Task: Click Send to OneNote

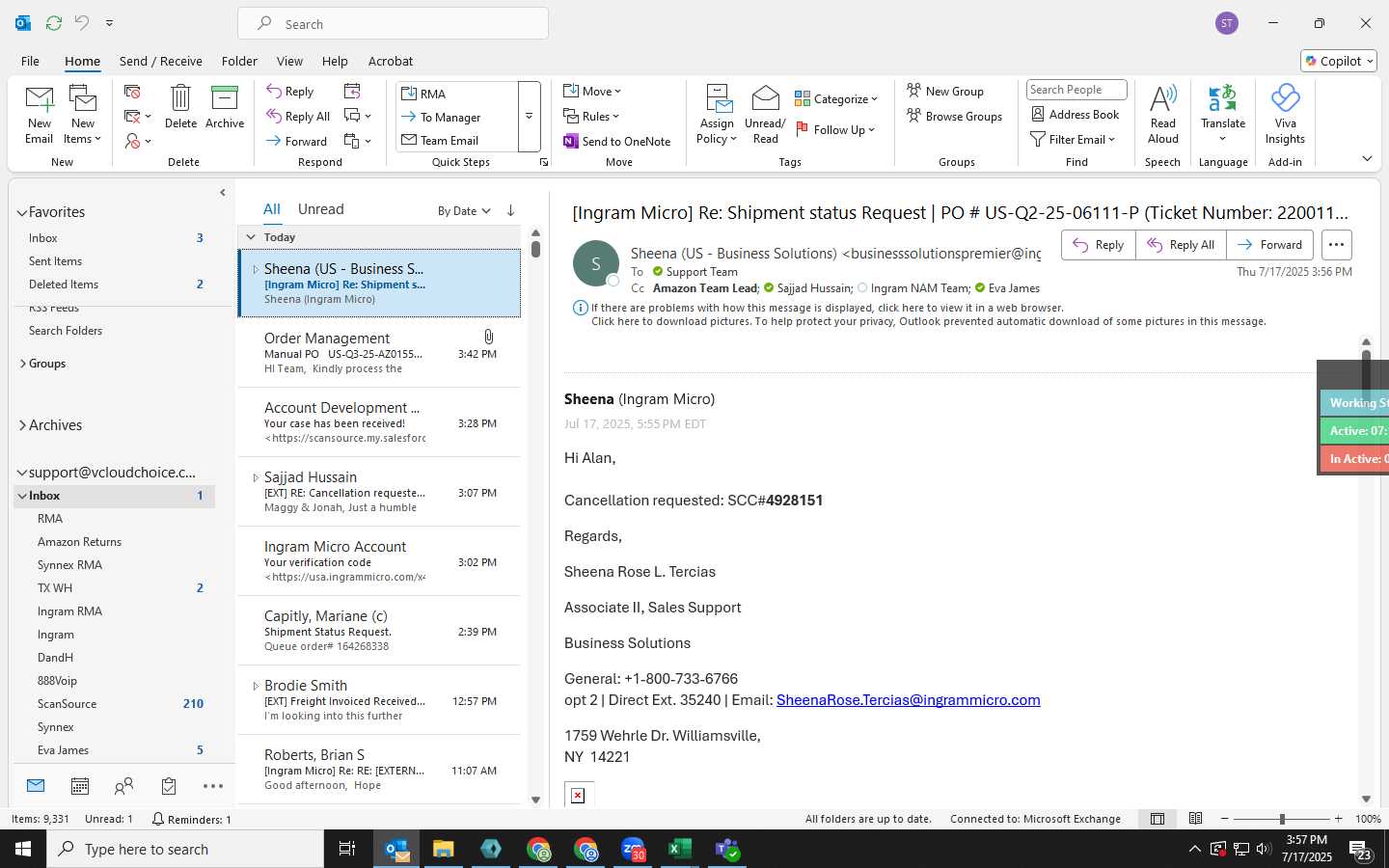Action: click(x=617, y=142)
